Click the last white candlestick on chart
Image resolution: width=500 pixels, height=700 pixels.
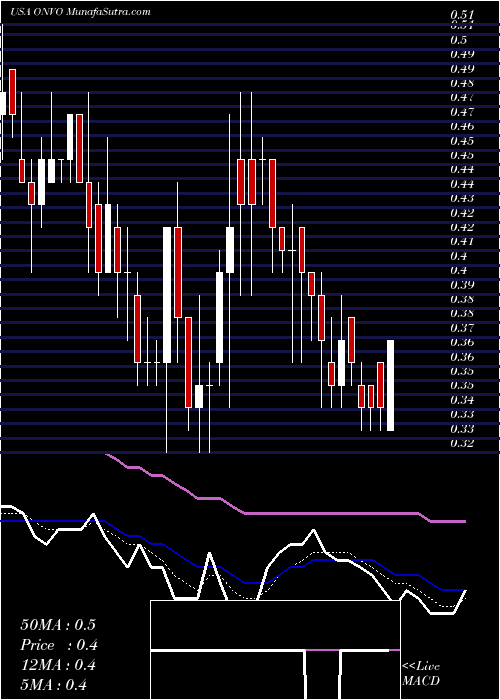click(x=391, y=385)
